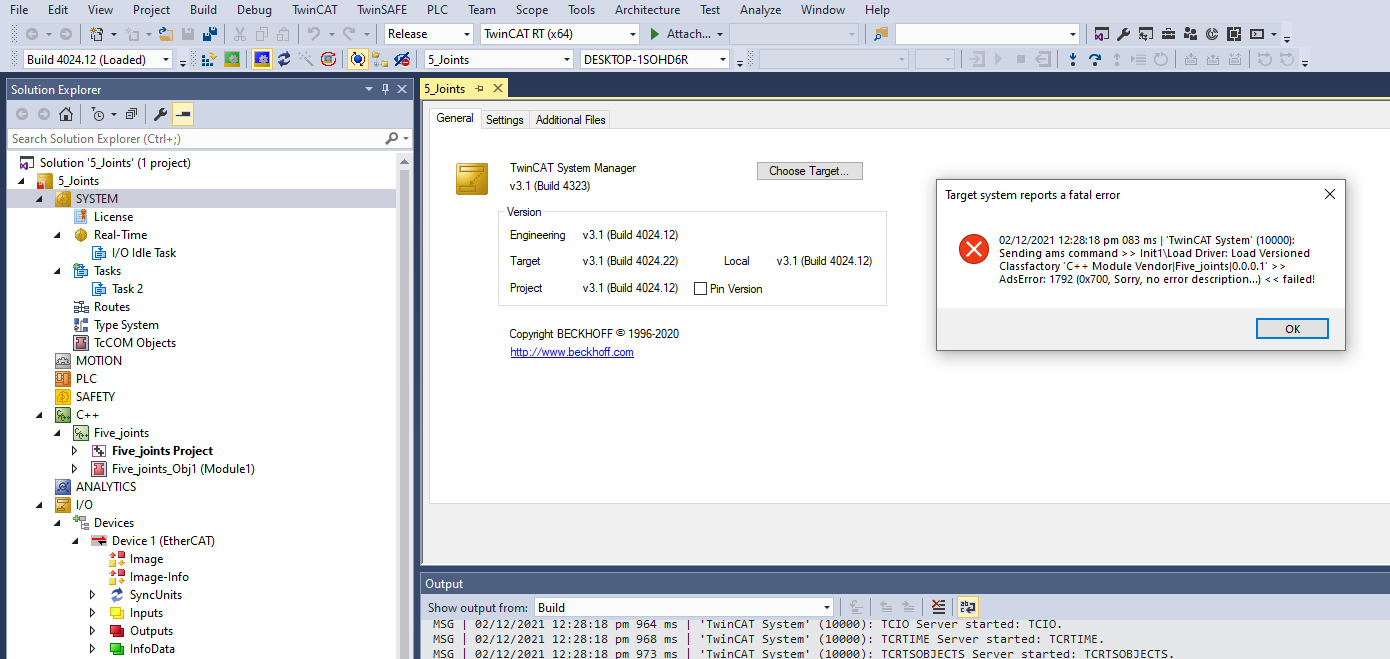The height and width of the screenshot is (659, 1390).
Task: Click the Step Over curved-arrow icon
Action: (1095, 59)
